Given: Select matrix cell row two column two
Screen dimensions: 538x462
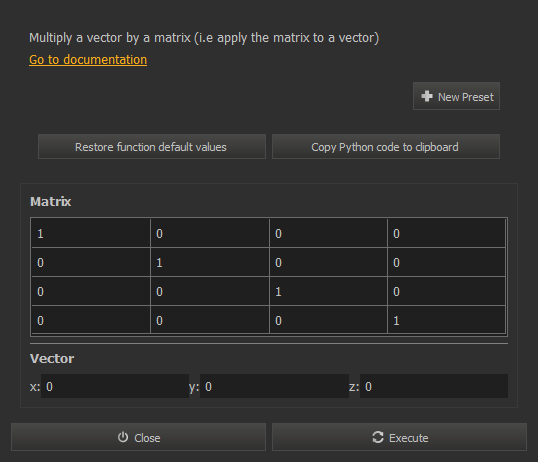Looking at the screenshot, I should [210, 262].
